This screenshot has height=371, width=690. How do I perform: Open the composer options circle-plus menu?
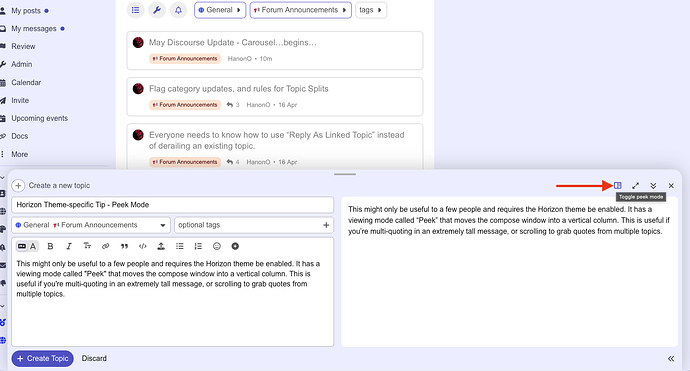click(235, 246)
